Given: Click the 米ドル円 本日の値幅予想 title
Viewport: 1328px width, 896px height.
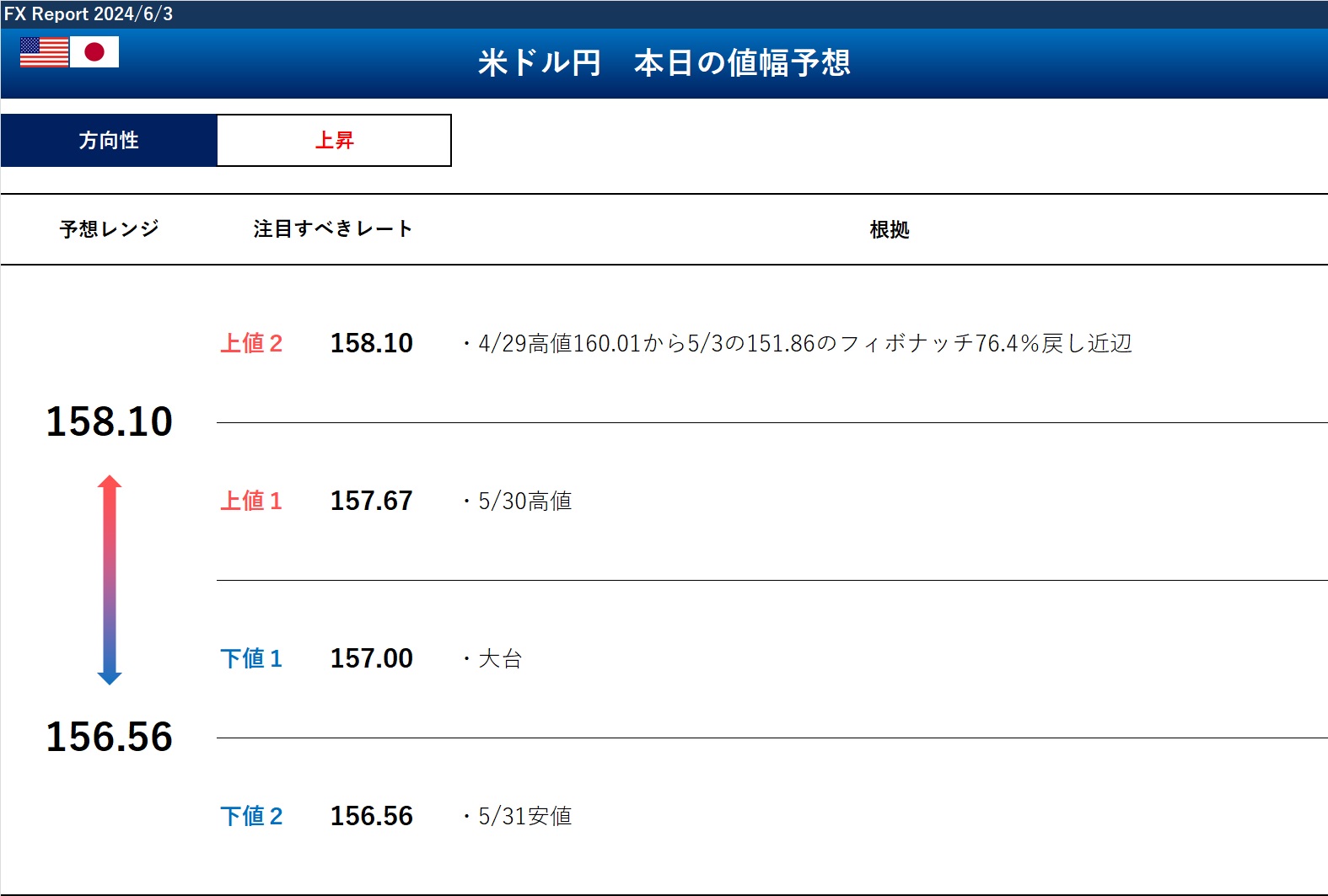Looking at the screenshot, I should tap(664, 63).
